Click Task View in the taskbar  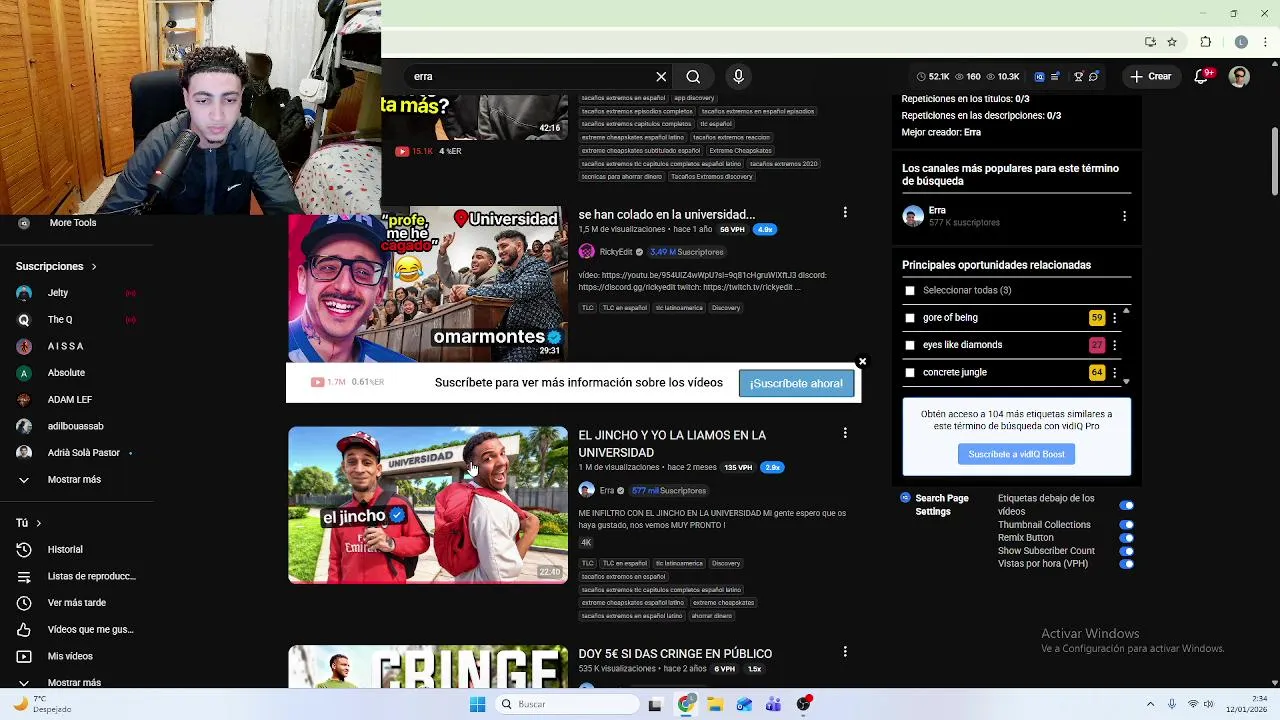(655, 704)
